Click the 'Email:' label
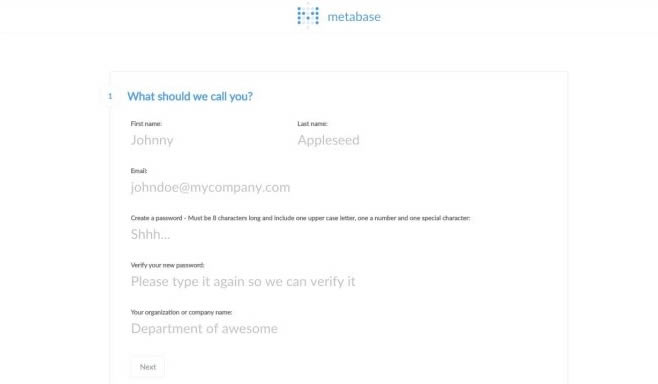658x384 pixels. (x=139, y=171)
